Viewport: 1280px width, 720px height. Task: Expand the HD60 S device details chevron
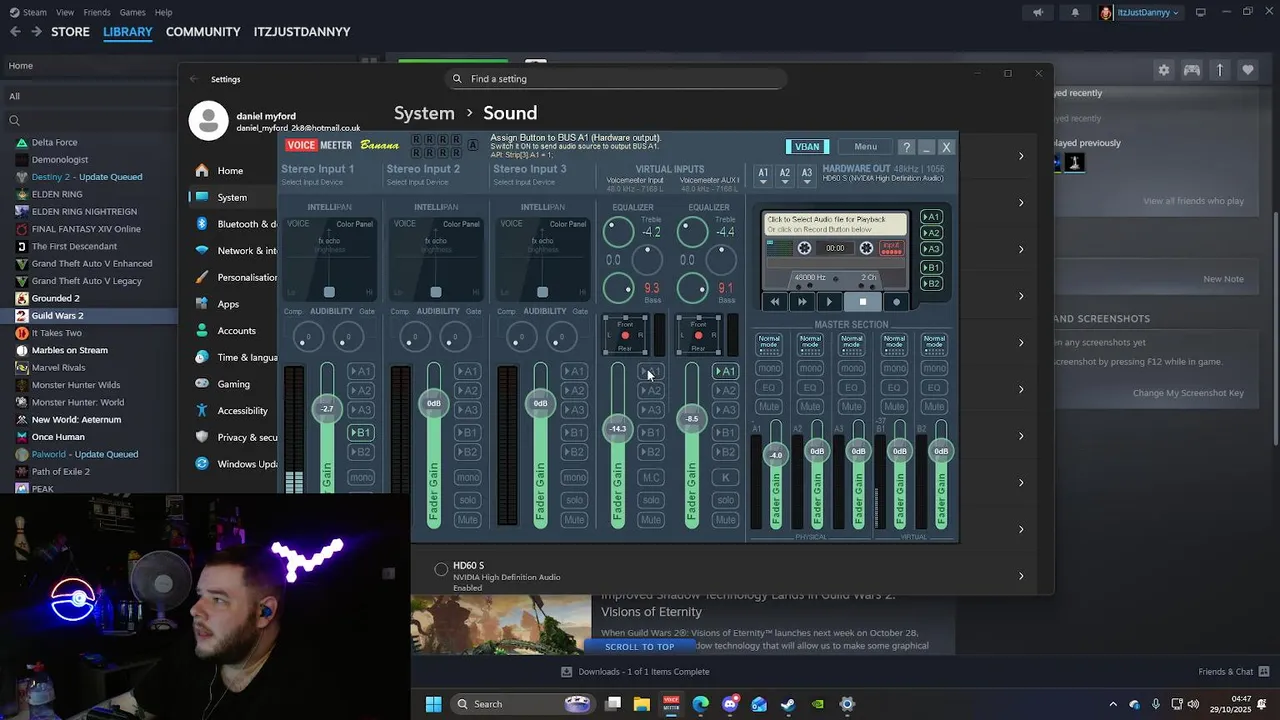click(1021, 576)
